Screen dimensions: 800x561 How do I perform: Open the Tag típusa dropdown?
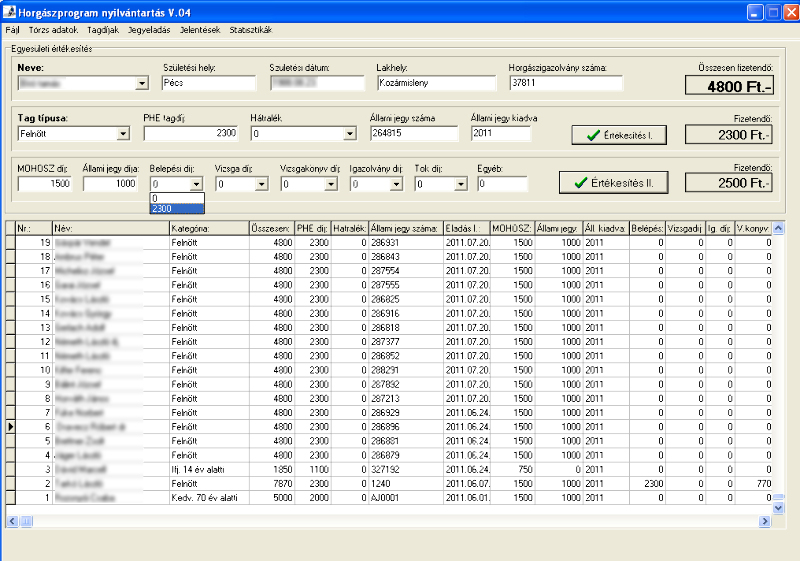(123, 133)
